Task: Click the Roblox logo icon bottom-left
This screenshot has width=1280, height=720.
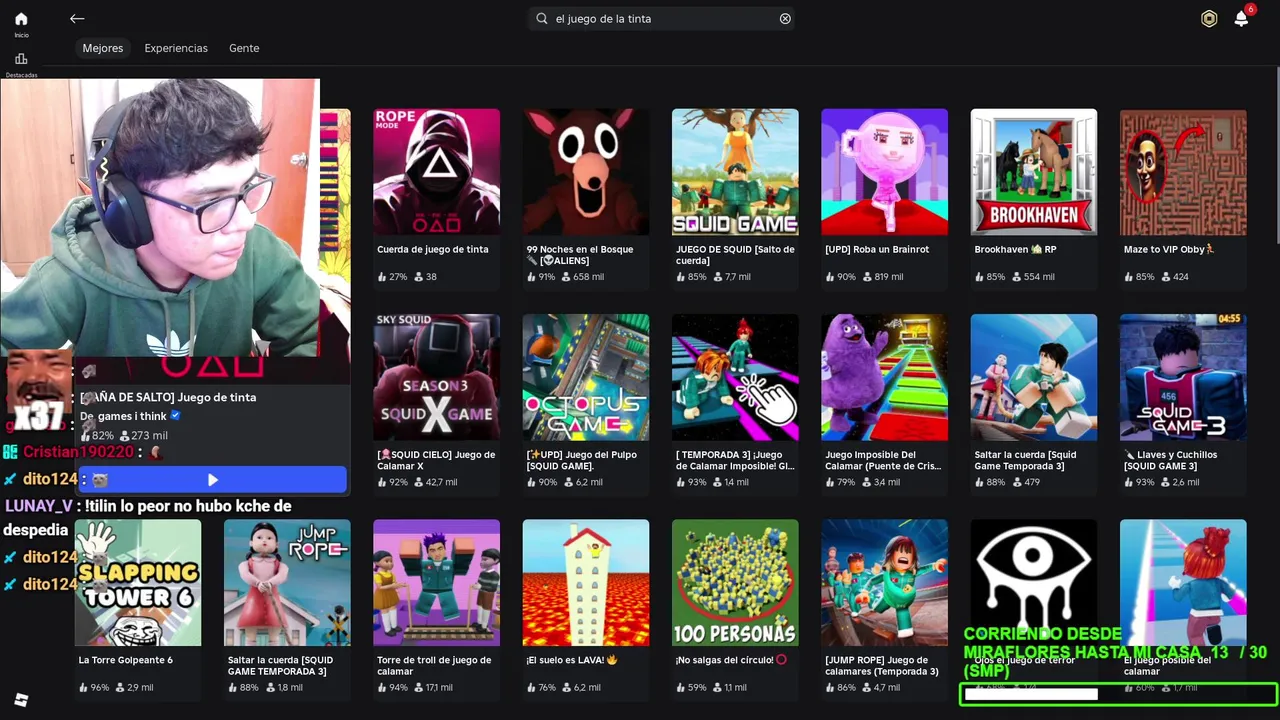Action: coord(21,700)
